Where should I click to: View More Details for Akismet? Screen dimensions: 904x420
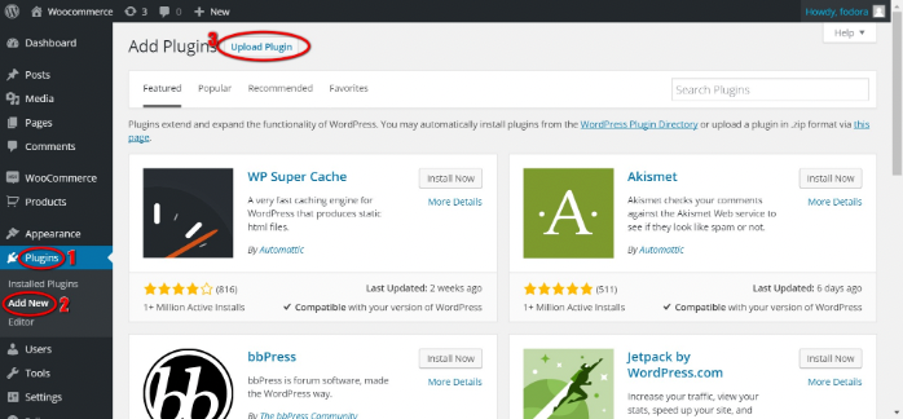835,202
